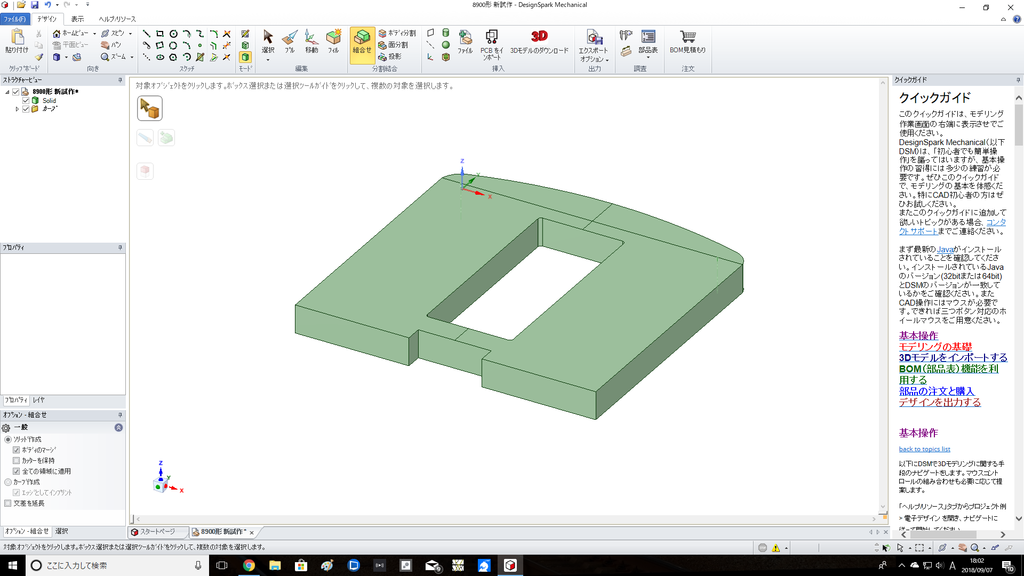Select the Circle sketch tool
Viewport: 1024px width, 576px height.
tap(173, 34)
